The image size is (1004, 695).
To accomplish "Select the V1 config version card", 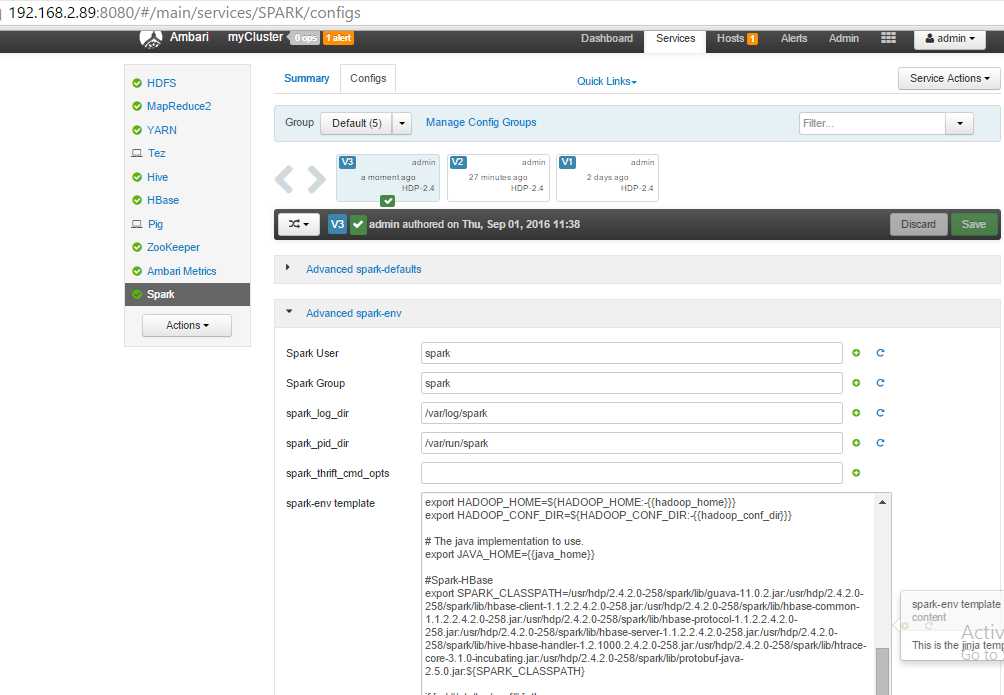I will tap(607, 177).
